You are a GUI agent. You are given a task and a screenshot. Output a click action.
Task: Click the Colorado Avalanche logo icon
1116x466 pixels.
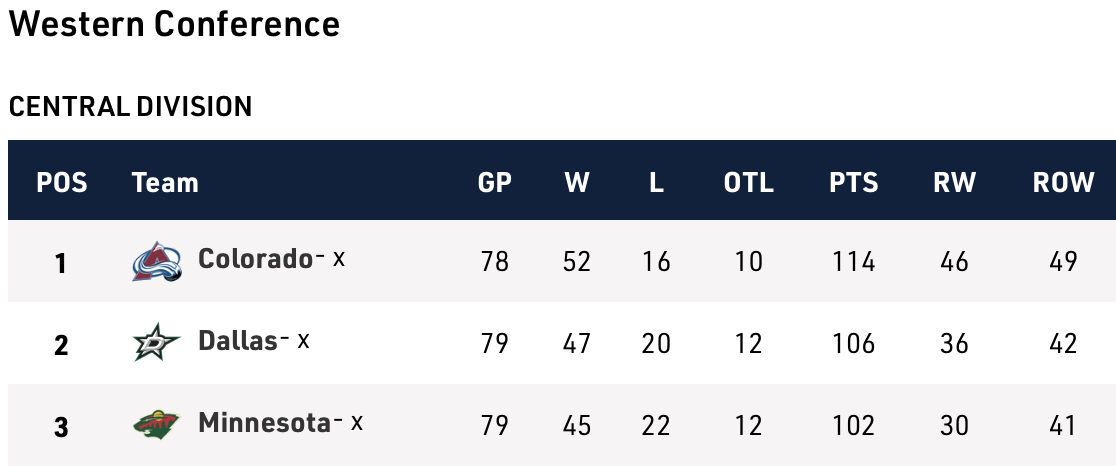tap(157, 261)
